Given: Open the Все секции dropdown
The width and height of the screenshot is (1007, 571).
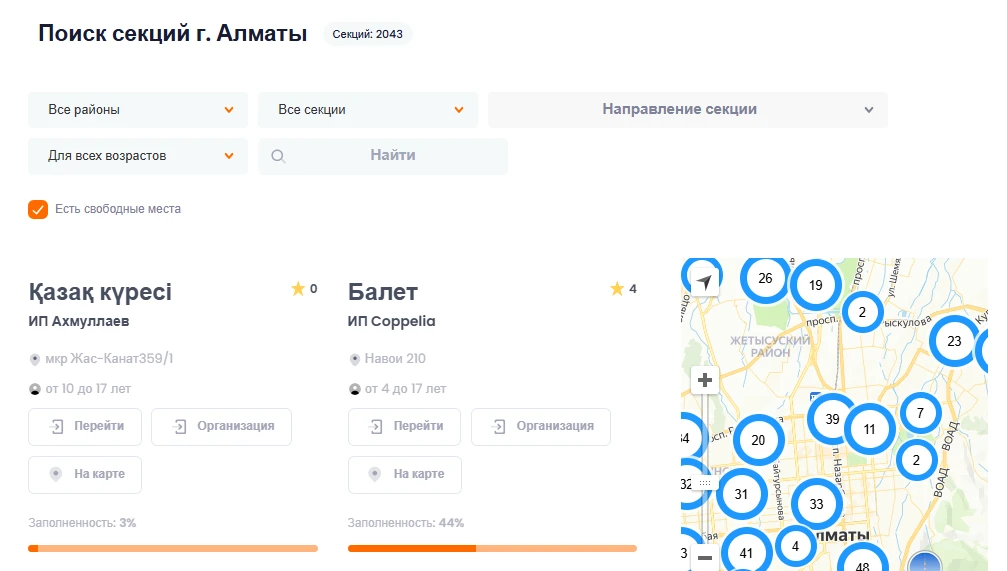Looking at the screenshot, I should [x=368, y=110].
